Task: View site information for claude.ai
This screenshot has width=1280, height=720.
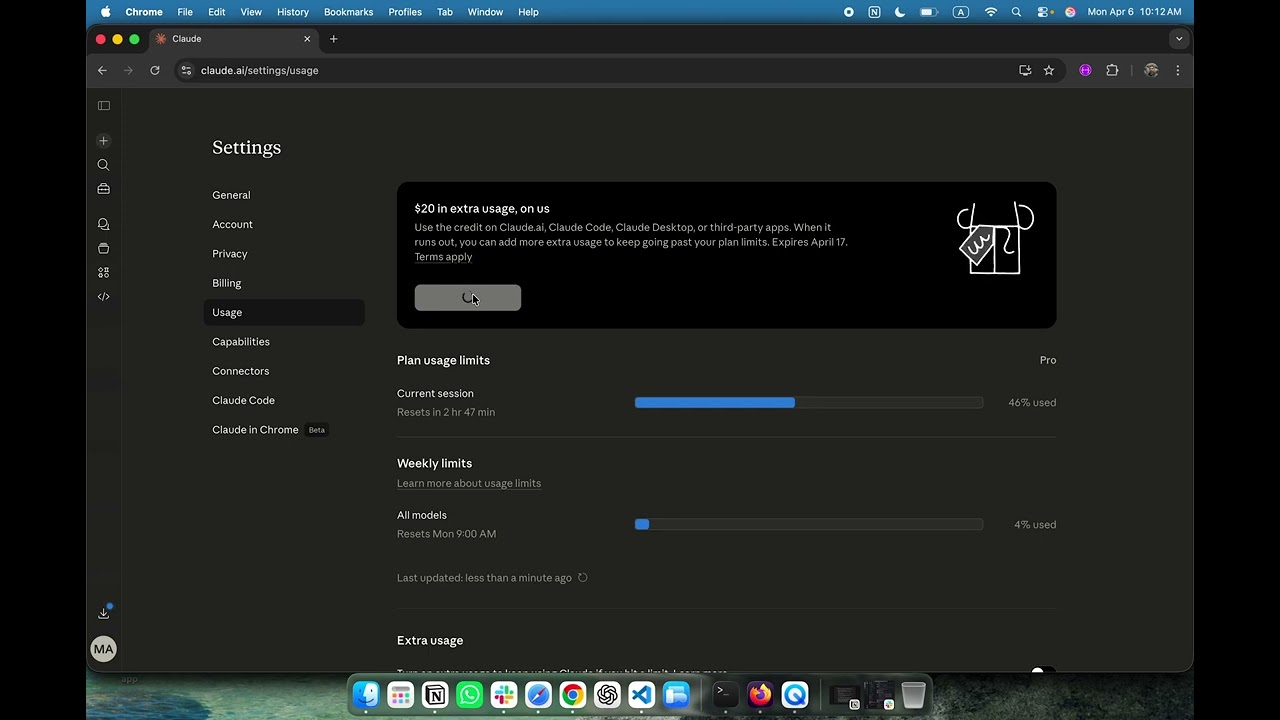Action: [186, 71]
